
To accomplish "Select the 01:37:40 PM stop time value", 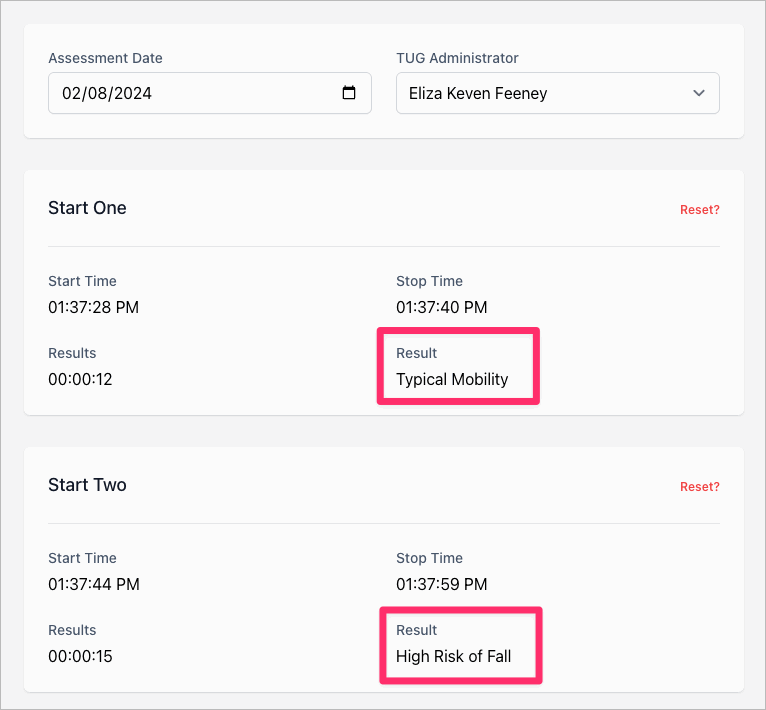I will pos(441,307).
